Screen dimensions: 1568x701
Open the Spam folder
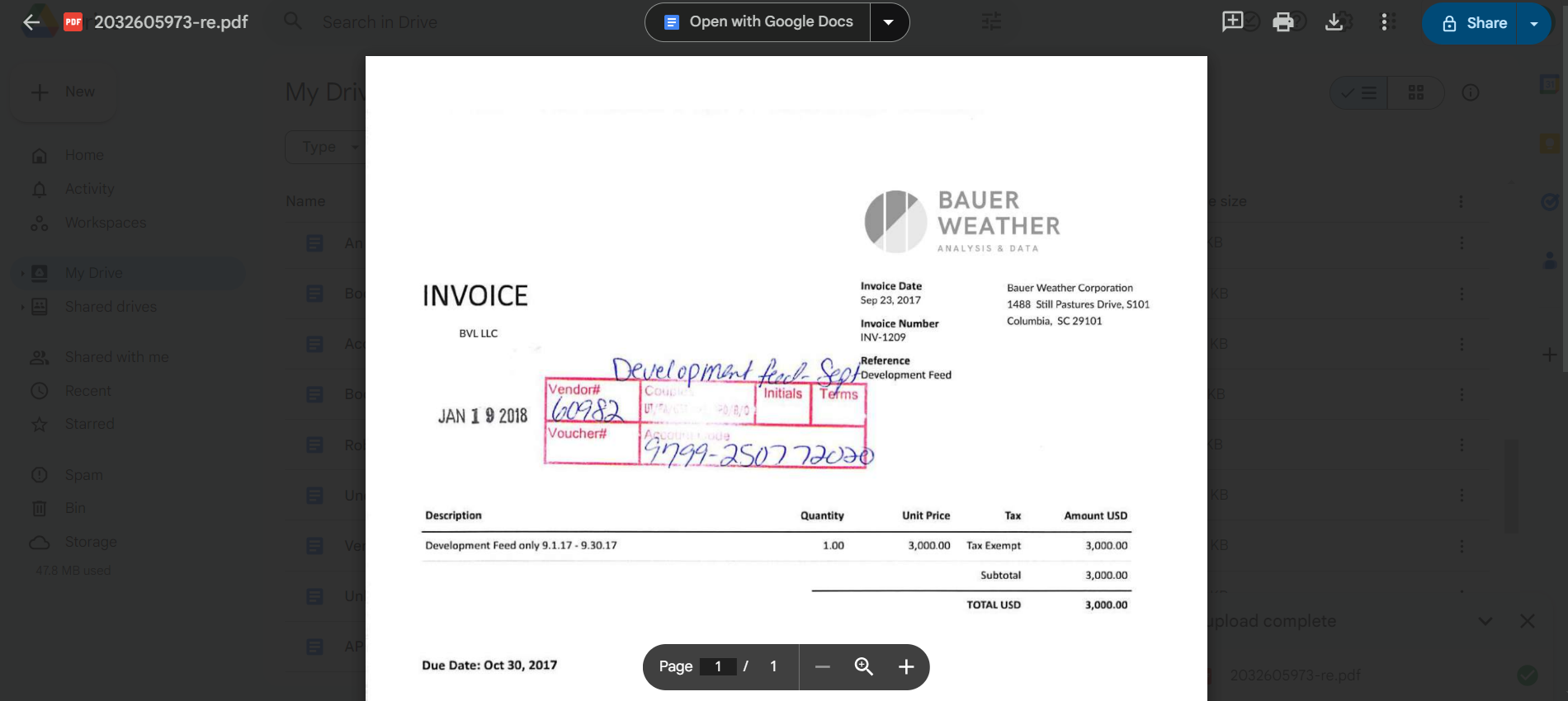(83, 475)
